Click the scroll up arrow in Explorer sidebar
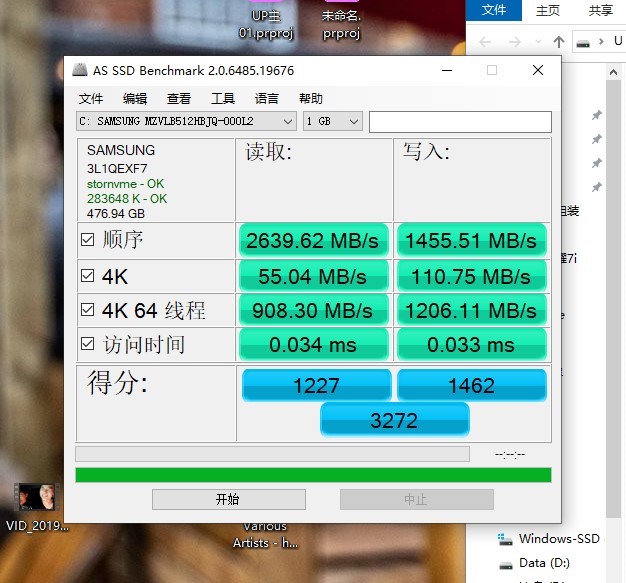 tap(614, 72)
